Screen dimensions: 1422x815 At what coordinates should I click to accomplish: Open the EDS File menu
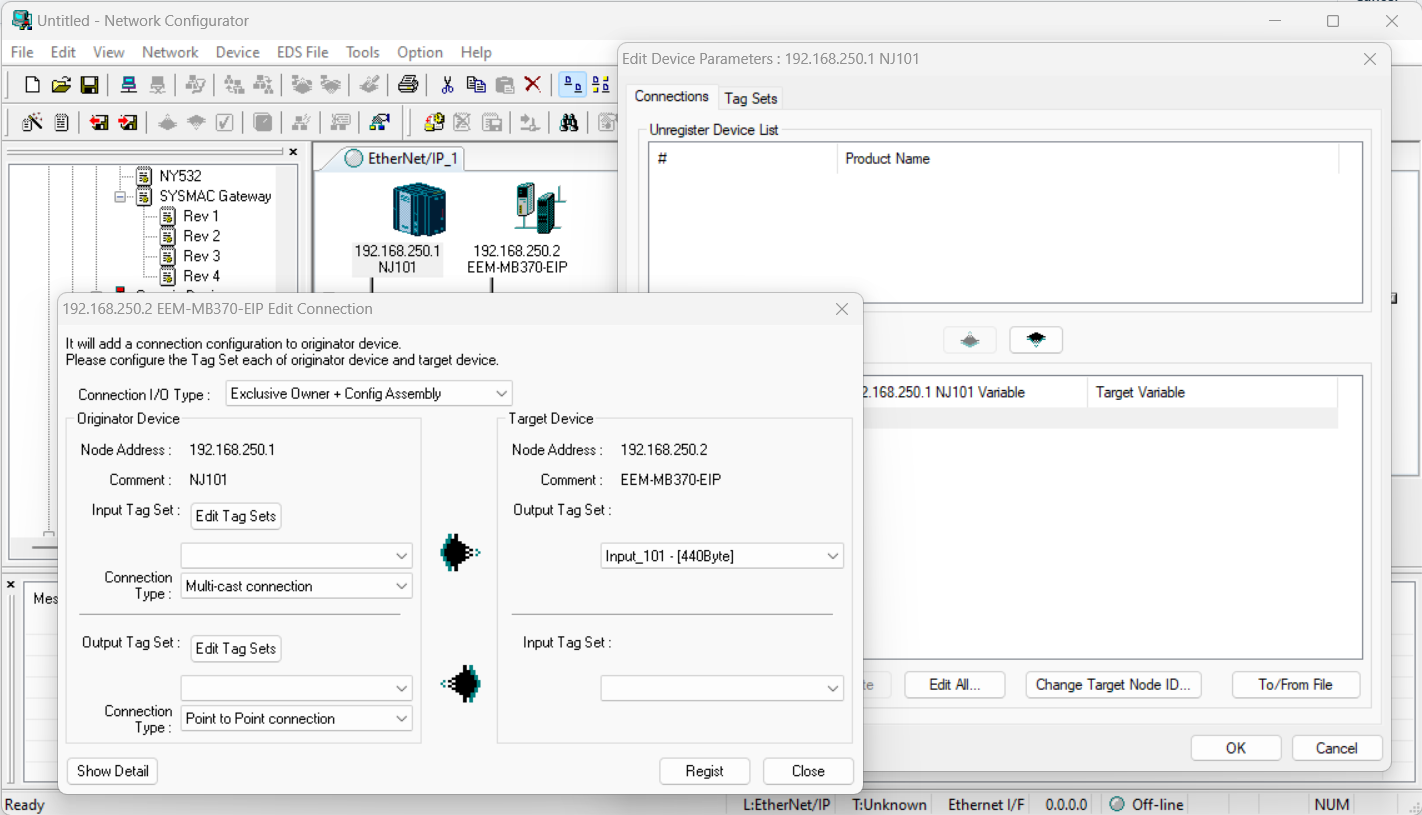(x=303, y=52)
